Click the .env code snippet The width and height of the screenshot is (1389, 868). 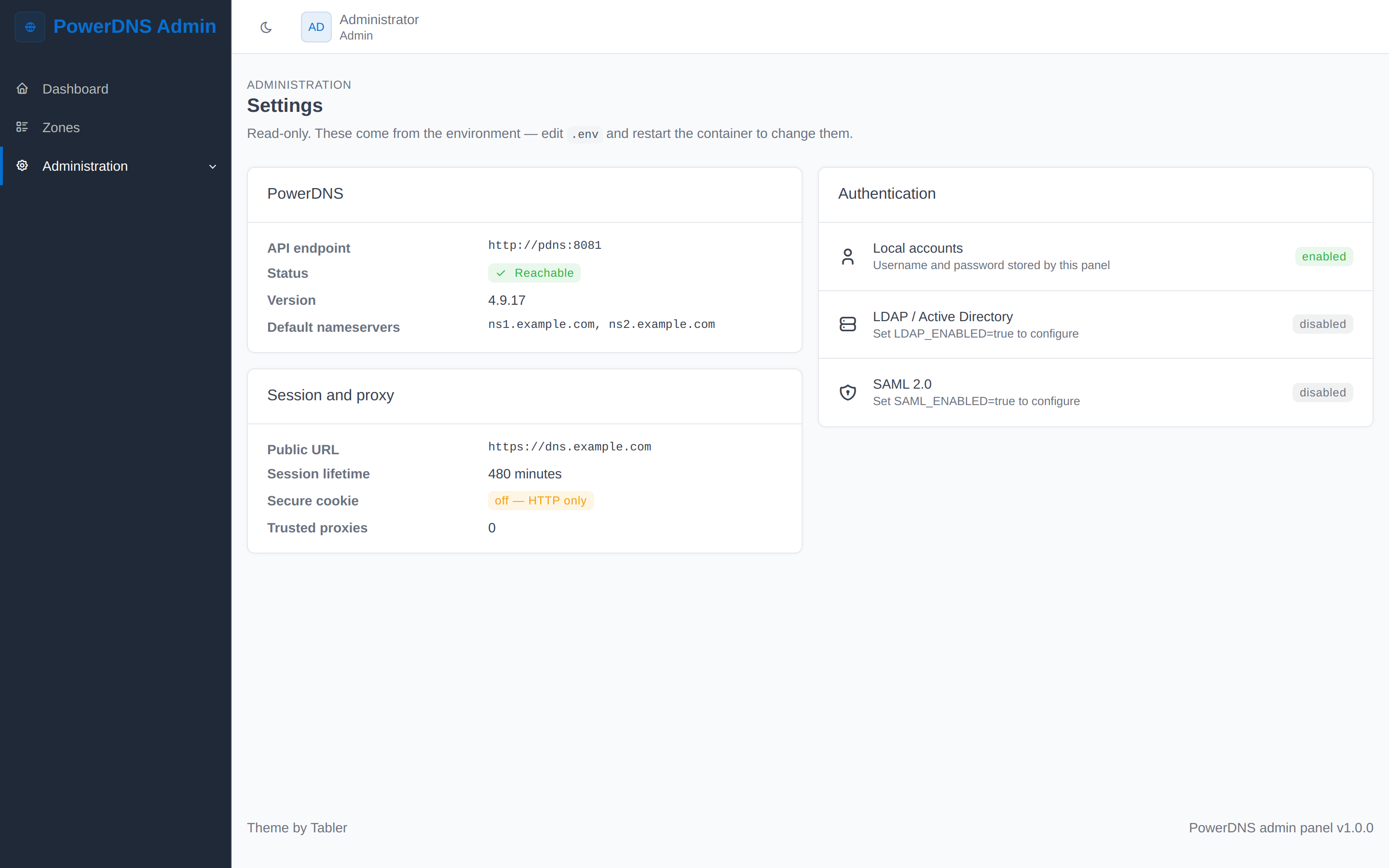pyautogui.click(x=585, y=135)
